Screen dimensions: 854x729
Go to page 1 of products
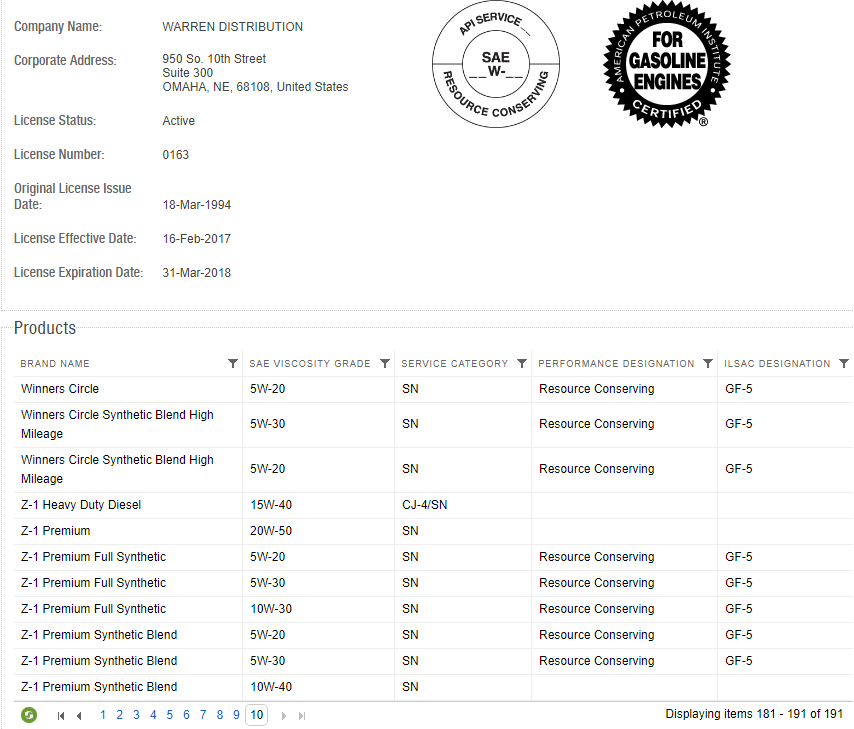coord(103,715)
